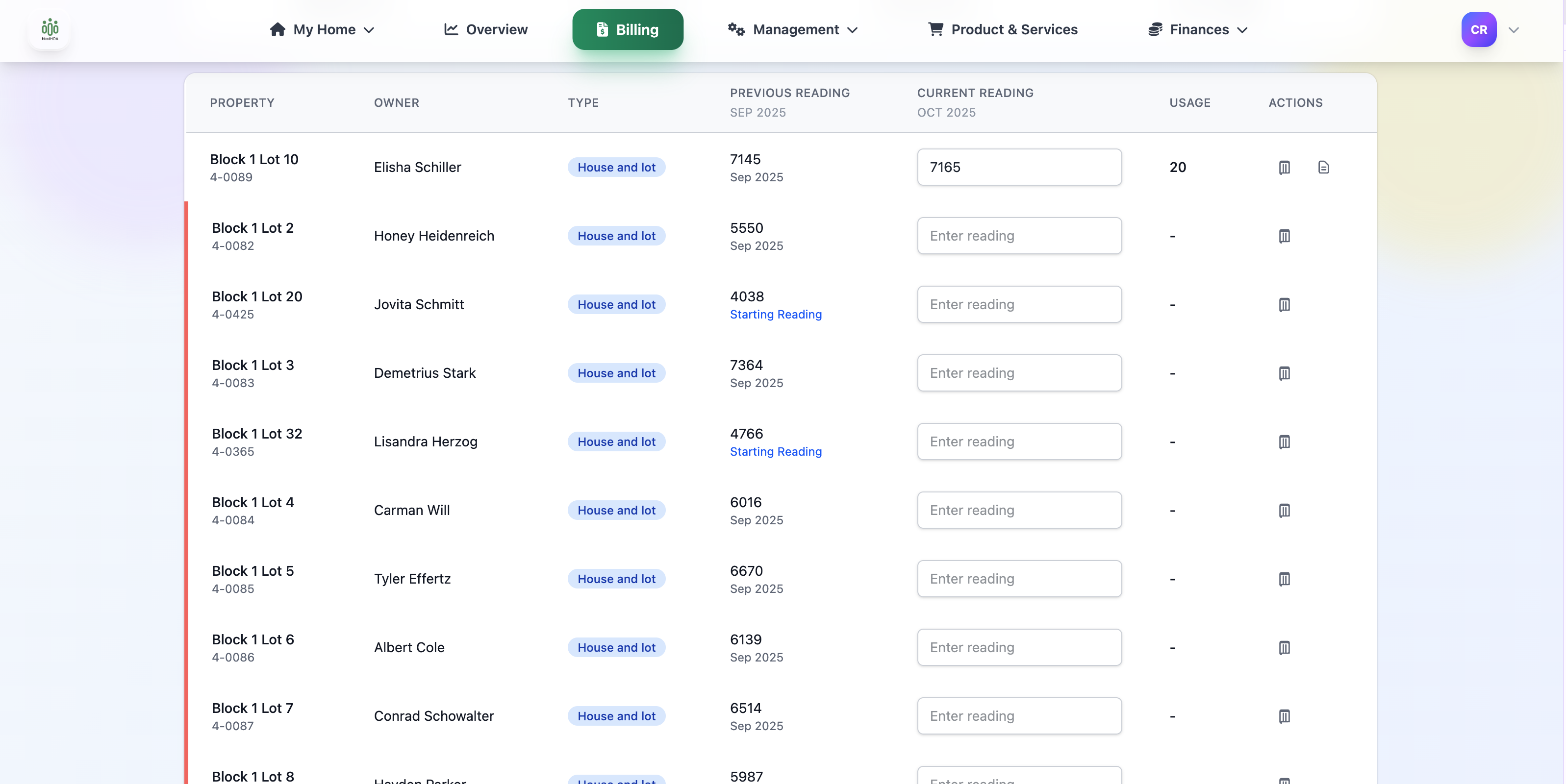This screenshot has width=1566, height=784.
Task: Click the active Billing button
Action: pos(628,29)
